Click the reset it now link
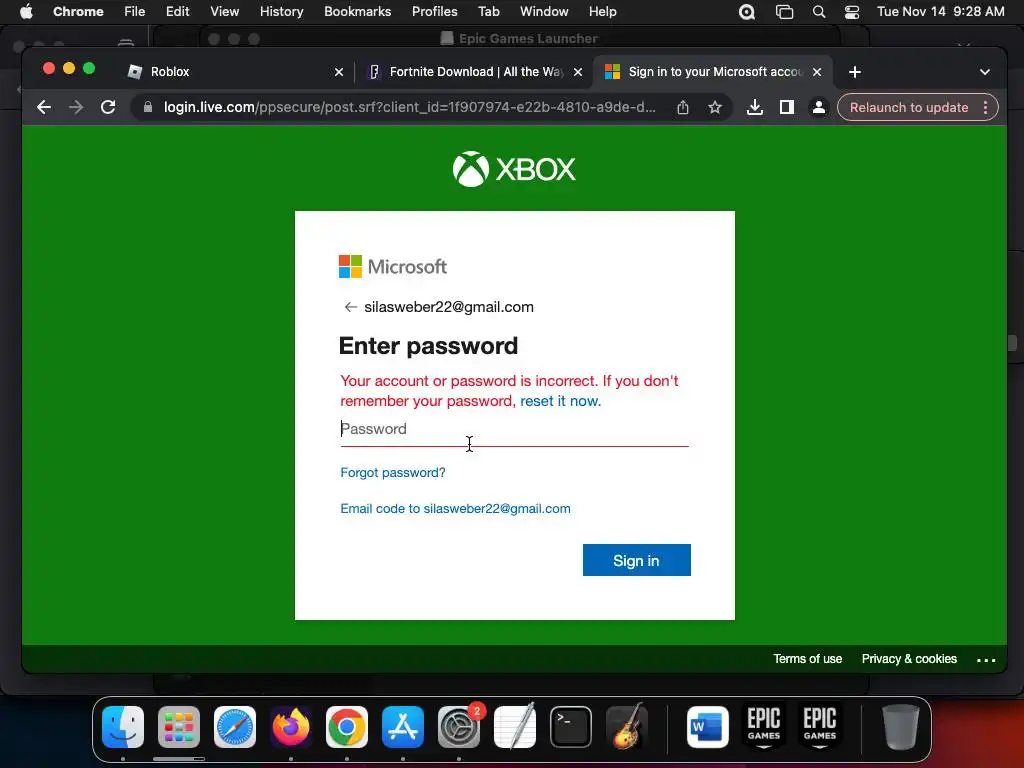 [x=560, y=401]
